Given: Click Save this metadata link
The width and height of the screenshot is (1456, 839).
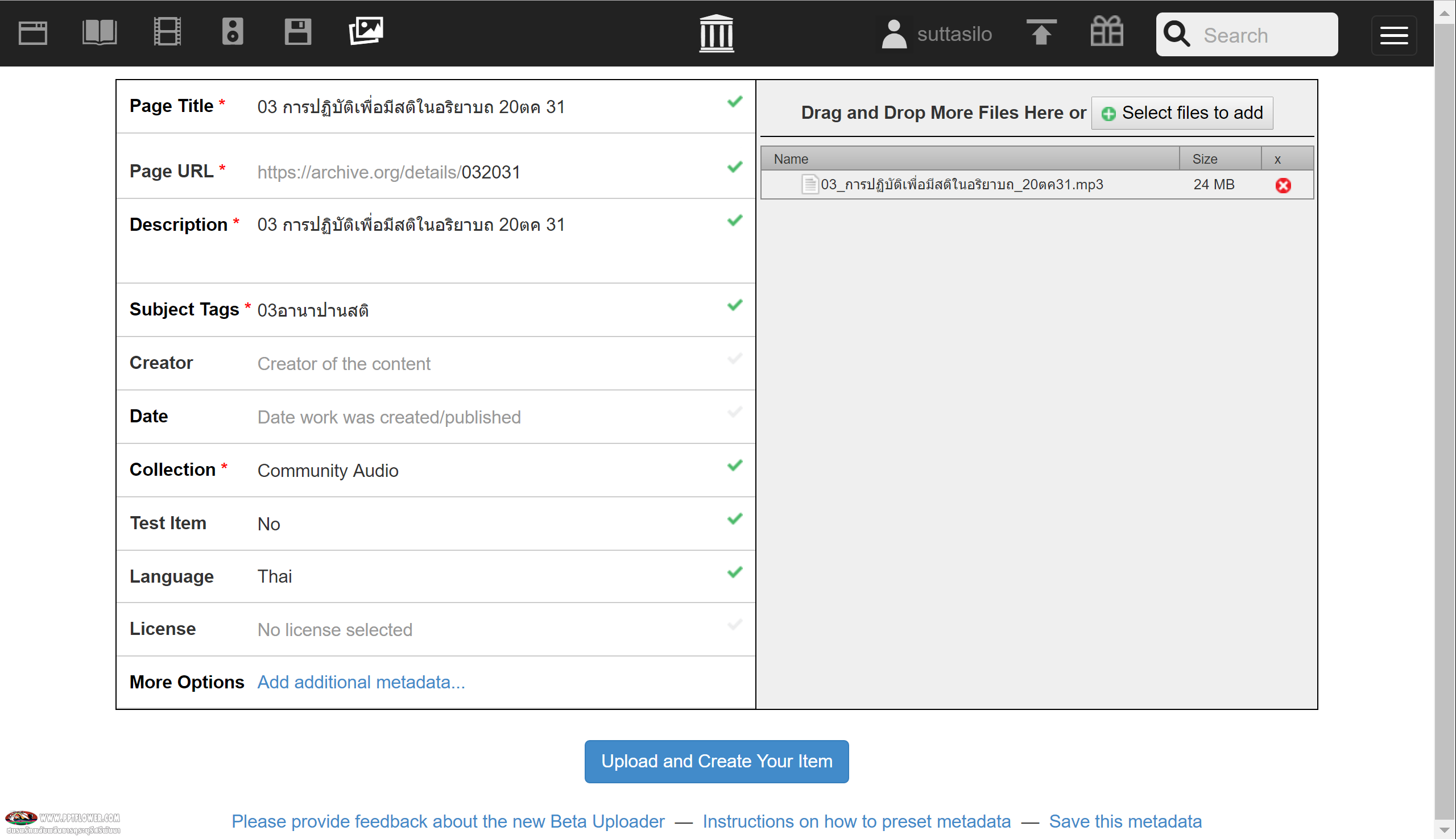Looking at the screenshot, I should coord(1126,822).
